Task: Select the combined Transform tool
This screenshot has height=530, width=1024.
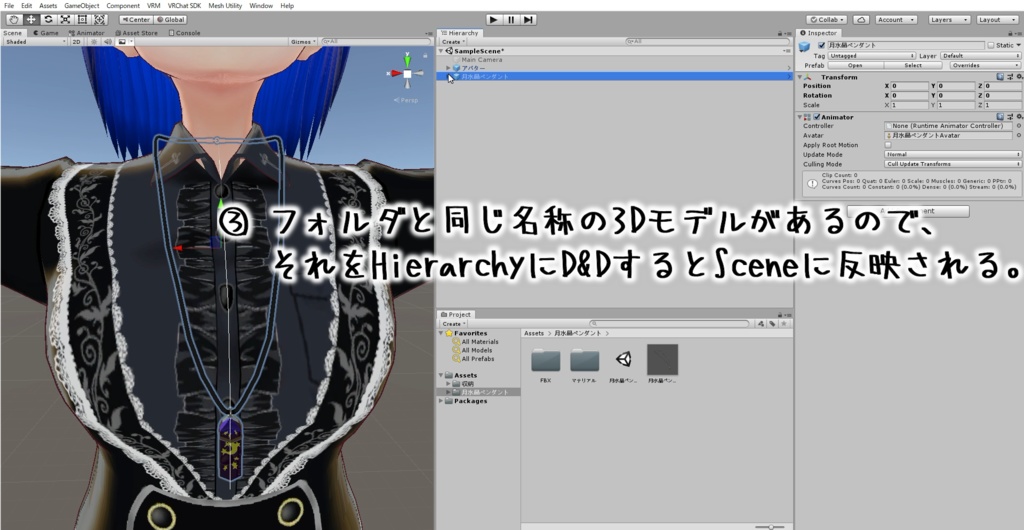Action: coord(100,20)
